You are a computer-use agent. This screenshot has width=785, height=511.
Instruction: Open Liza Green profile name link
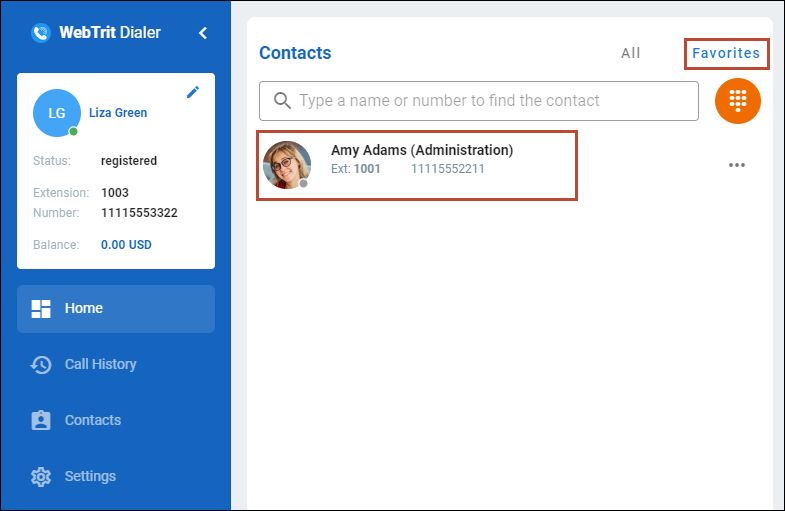coord(118,113)
